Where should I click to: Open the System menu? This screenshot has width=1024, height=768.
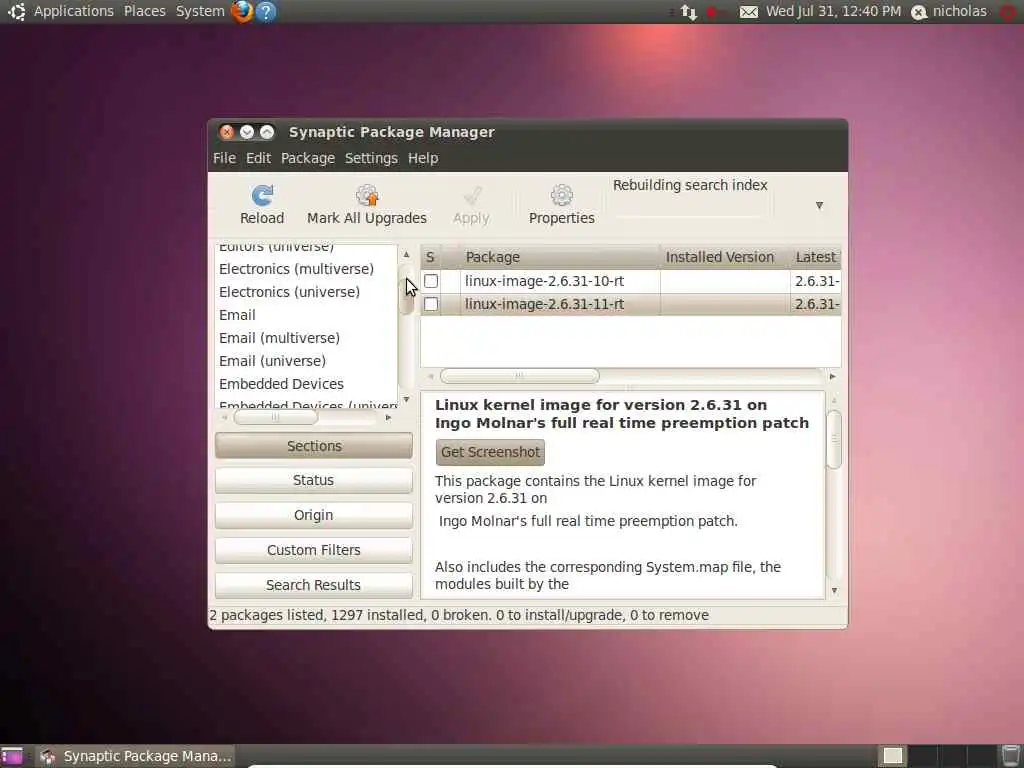(200, 12)
